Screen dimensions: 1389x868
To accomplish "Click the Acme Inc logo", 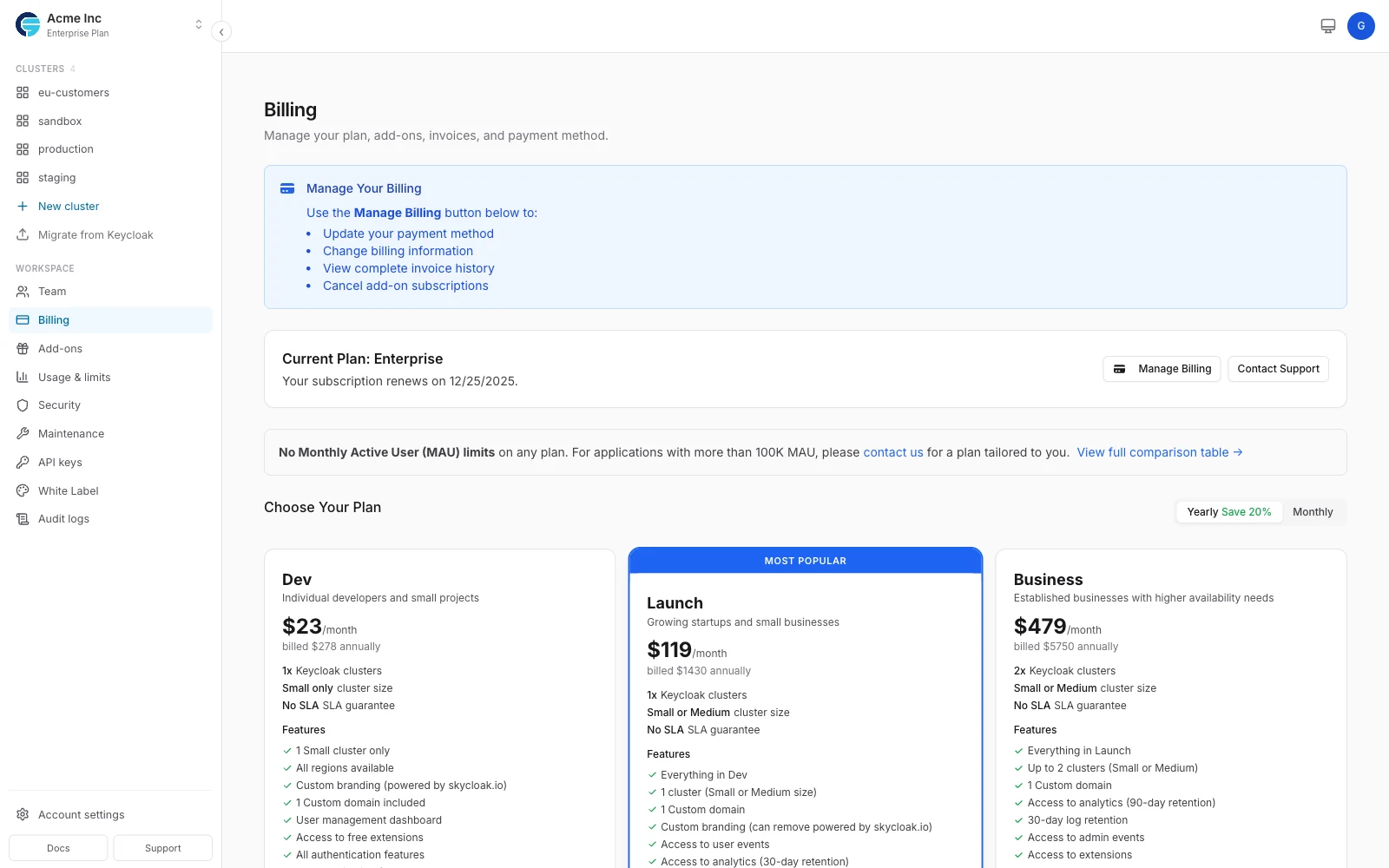I will (28, 25).
